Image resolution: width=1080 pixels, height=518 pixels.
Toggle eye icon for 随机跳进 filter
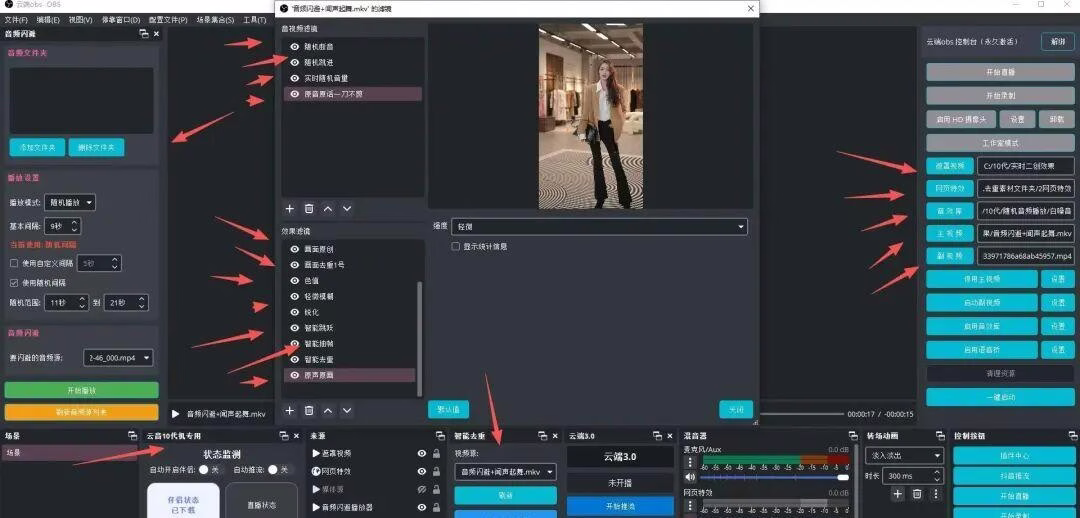pos(294,62)
